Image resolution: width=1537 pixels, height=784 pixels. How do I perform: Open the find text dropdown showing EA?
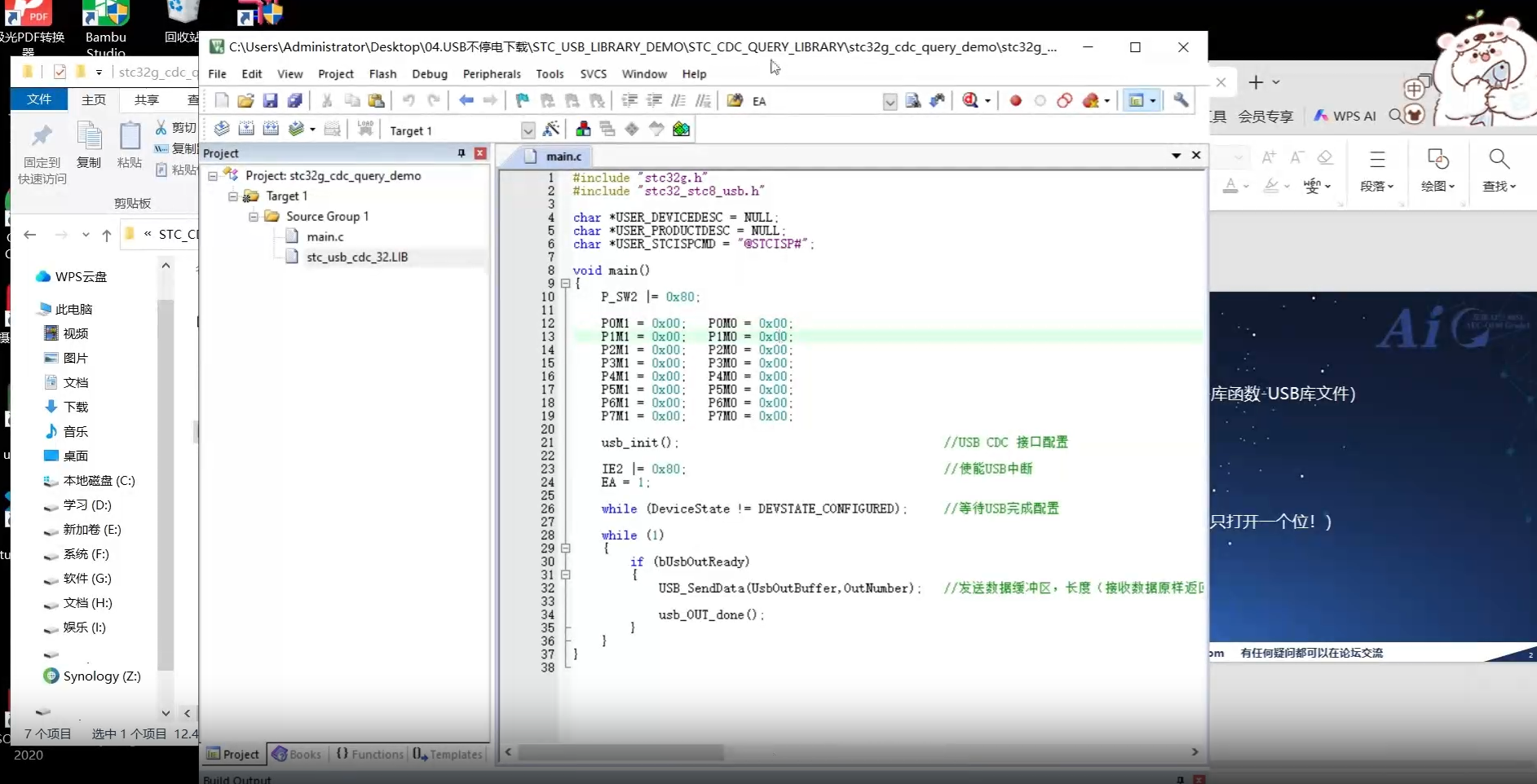click(890, 101)
